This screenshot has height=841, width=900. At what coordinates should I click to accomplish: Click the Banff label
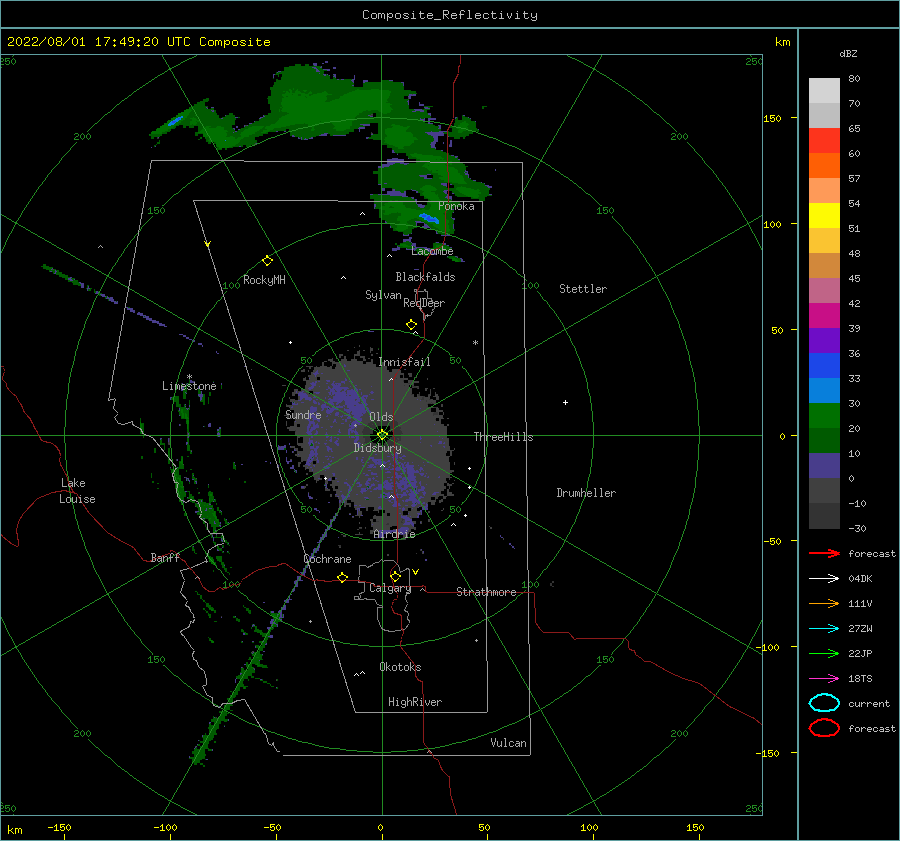point(165,557)
